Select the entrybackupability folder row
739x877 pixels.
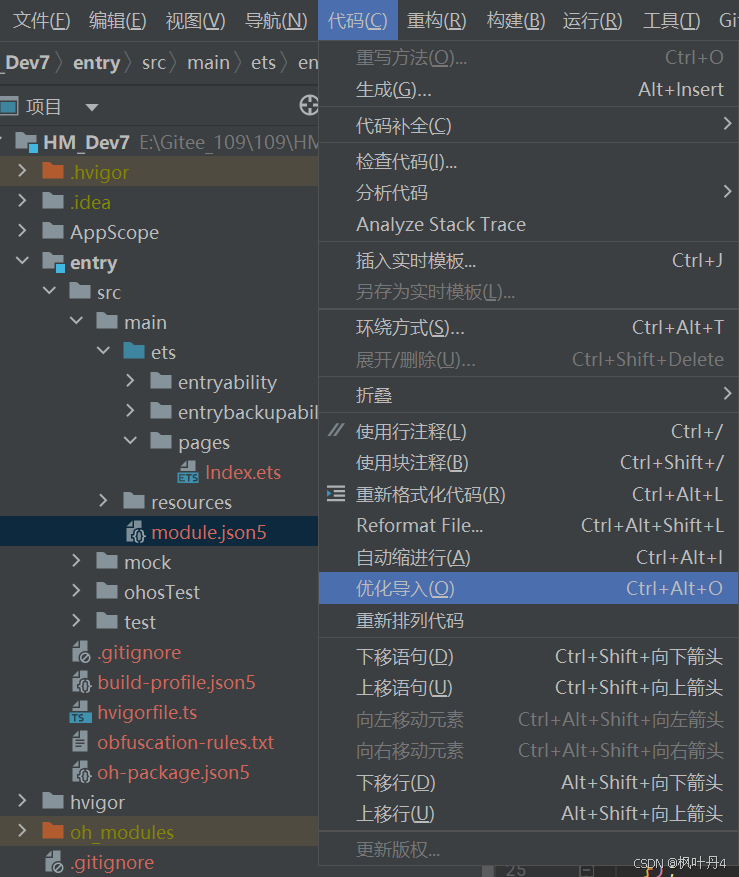[x=159, y=412]
